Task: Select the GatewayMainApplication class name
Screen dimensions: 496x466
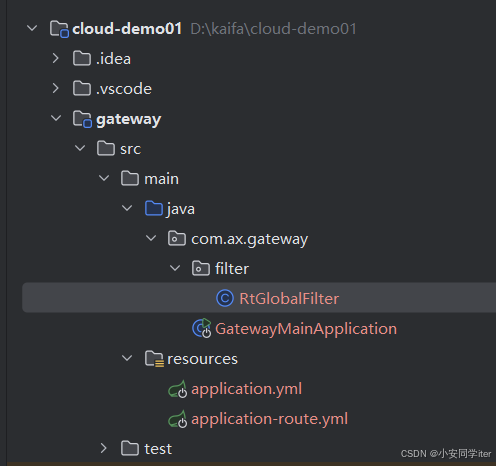Action: [306, 329]
